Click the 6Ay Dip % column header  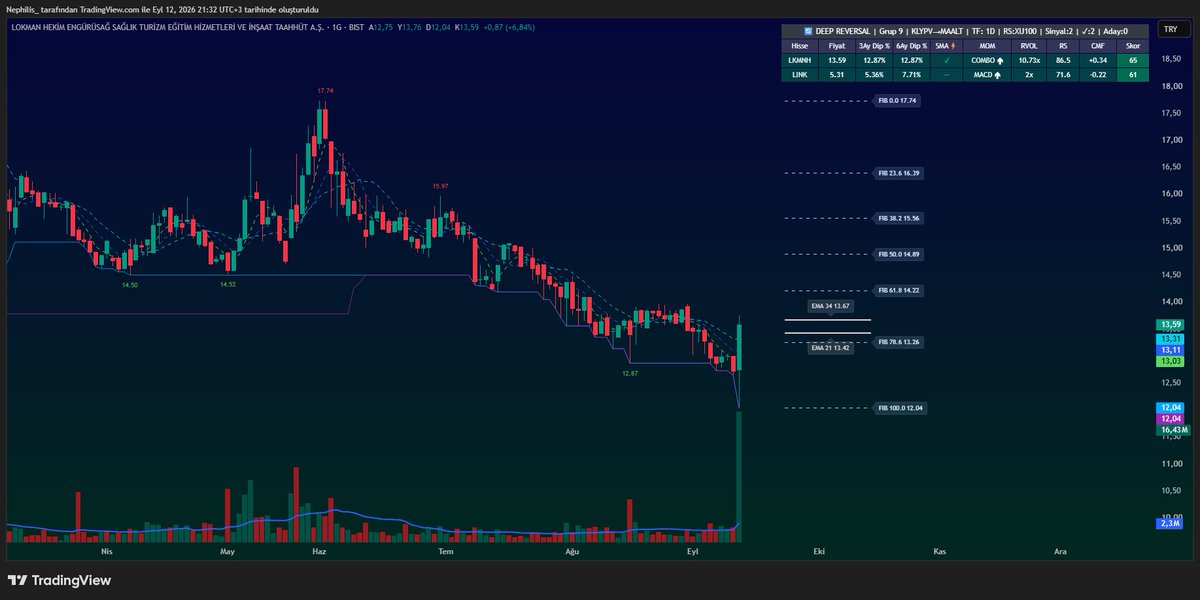click(911, 46)
